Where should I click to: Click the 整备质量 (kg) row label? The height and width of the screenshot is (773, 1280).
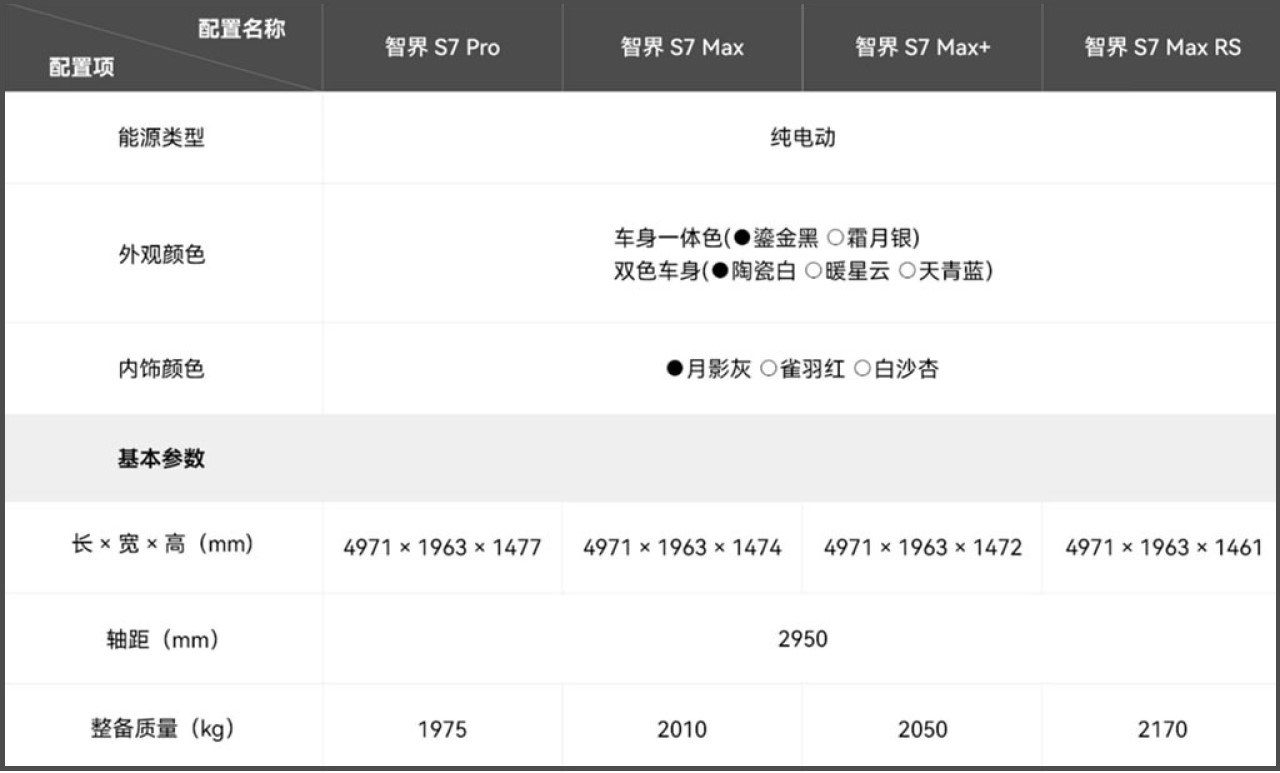point(162,728)
